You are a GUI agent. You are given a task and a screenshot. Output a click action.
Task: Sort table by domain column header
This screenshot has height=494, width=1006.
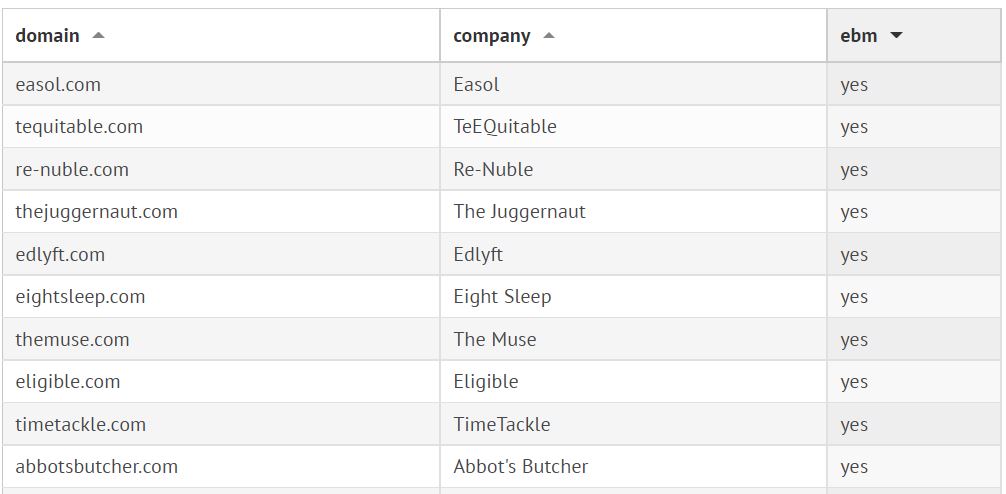(x=48, y=36)
